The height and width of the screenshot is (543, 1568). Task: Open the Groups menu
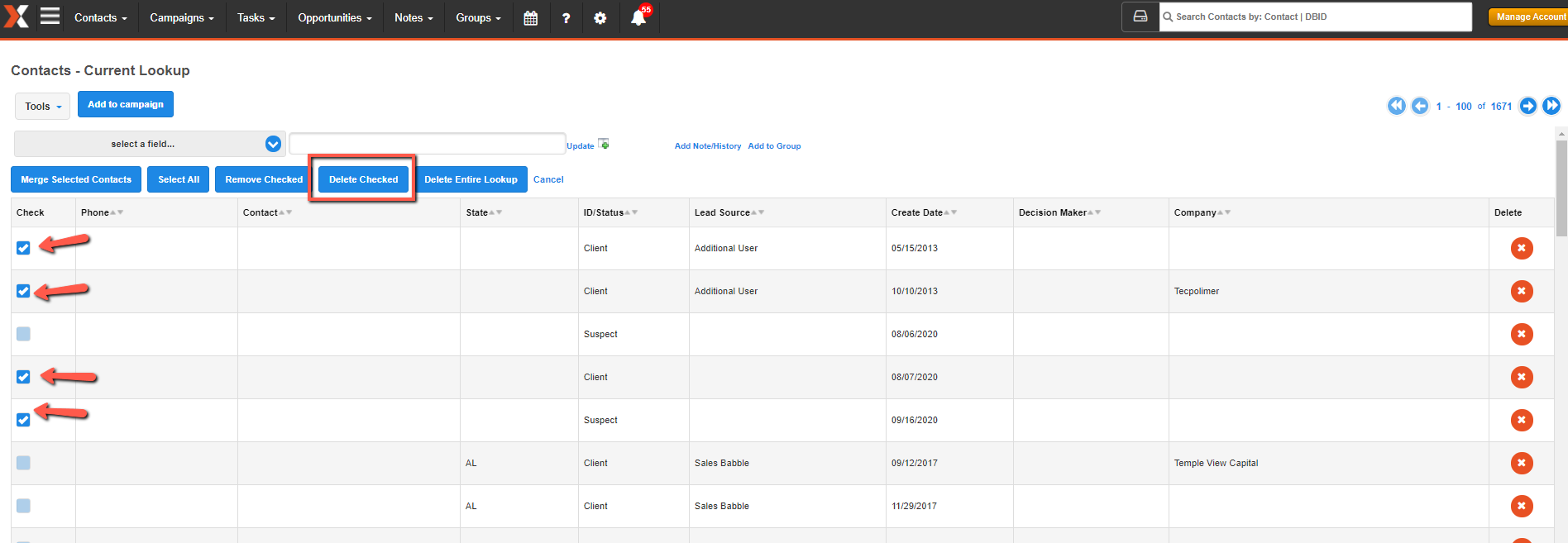478,17
